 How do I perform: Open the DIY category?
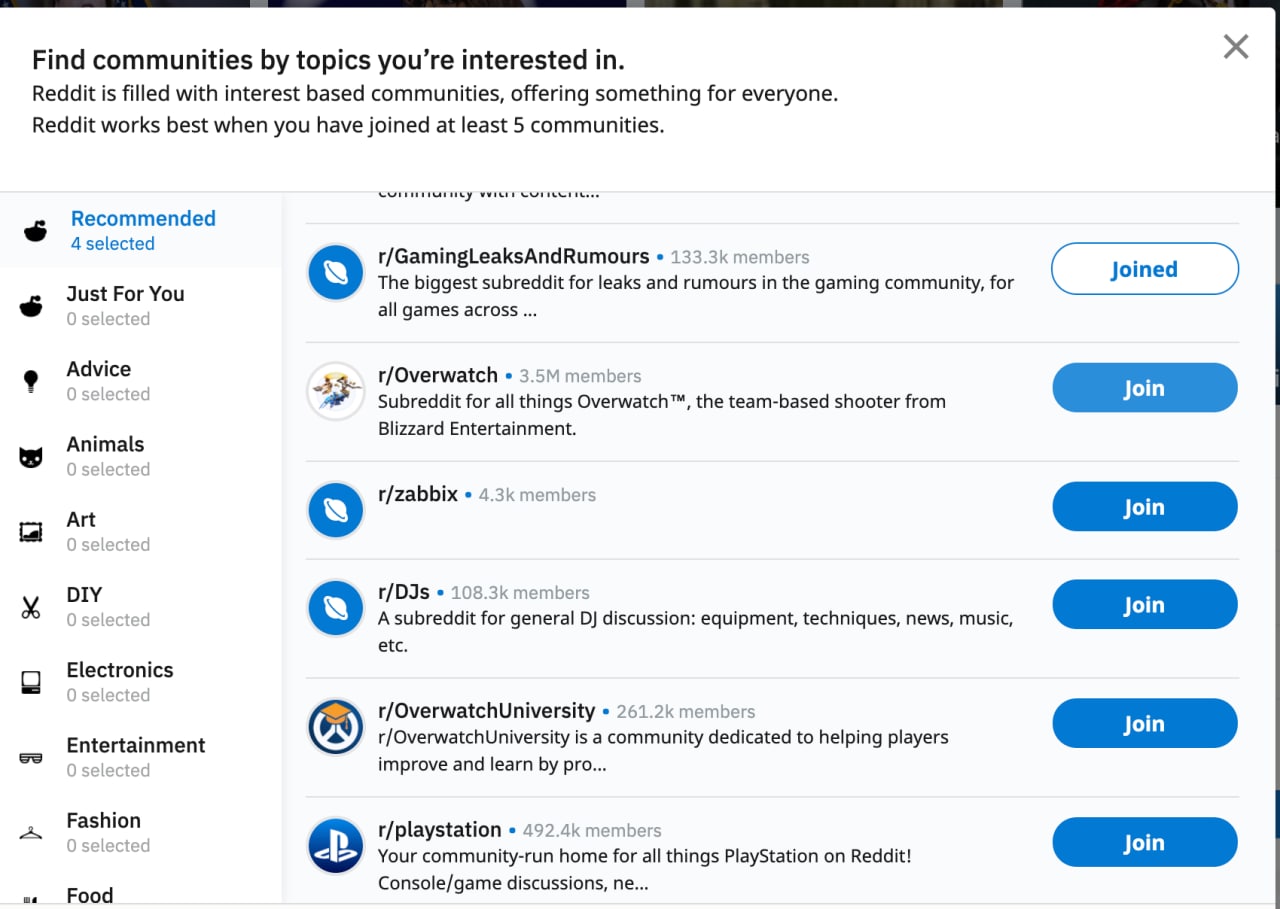[141, 607]
